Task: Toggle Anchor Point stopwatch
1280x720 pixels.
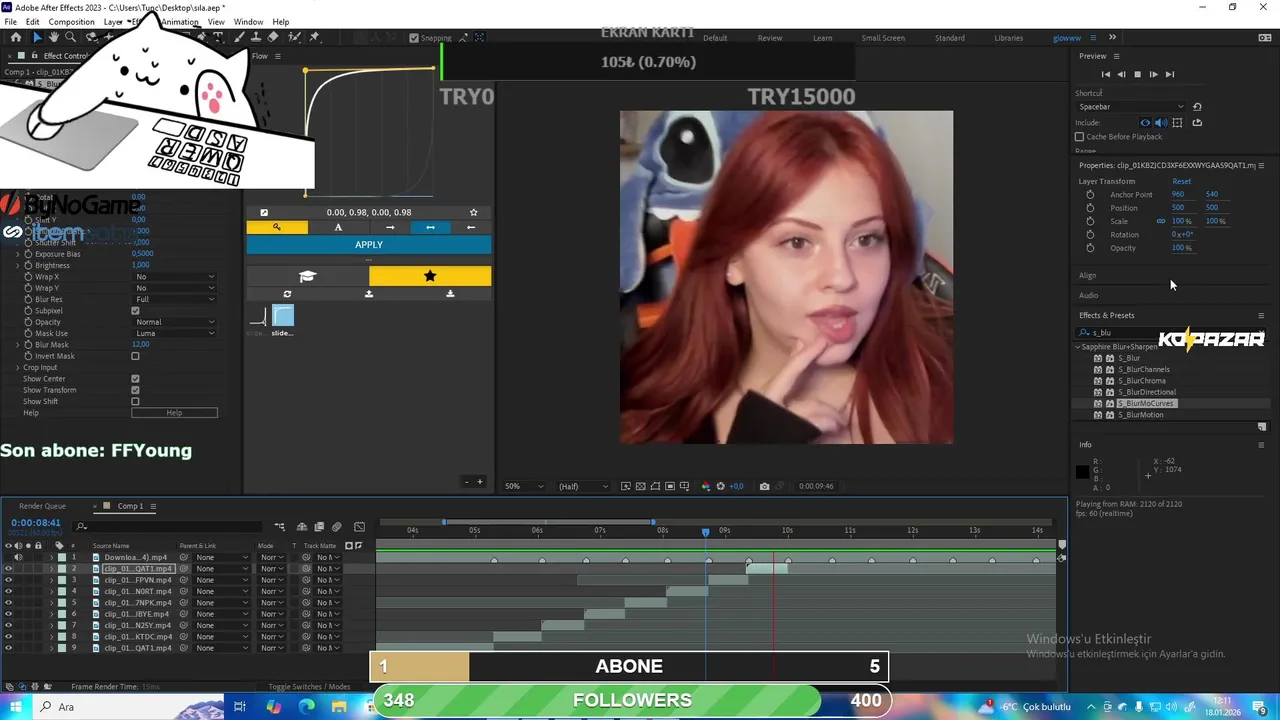Action: coord(1090,194)
